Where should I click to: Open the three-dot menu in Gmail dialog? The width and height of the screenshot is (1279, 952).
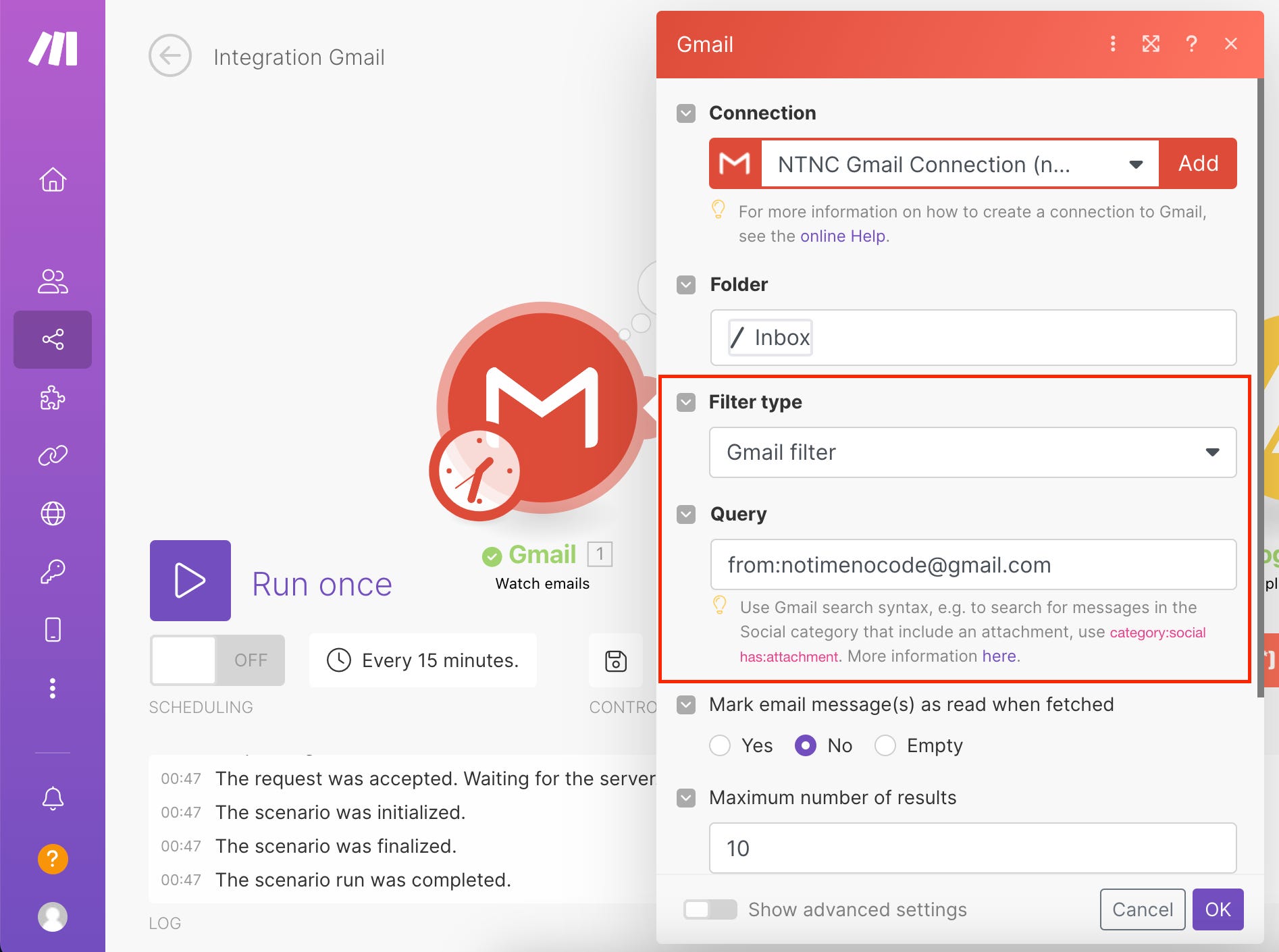[1112, 44]
